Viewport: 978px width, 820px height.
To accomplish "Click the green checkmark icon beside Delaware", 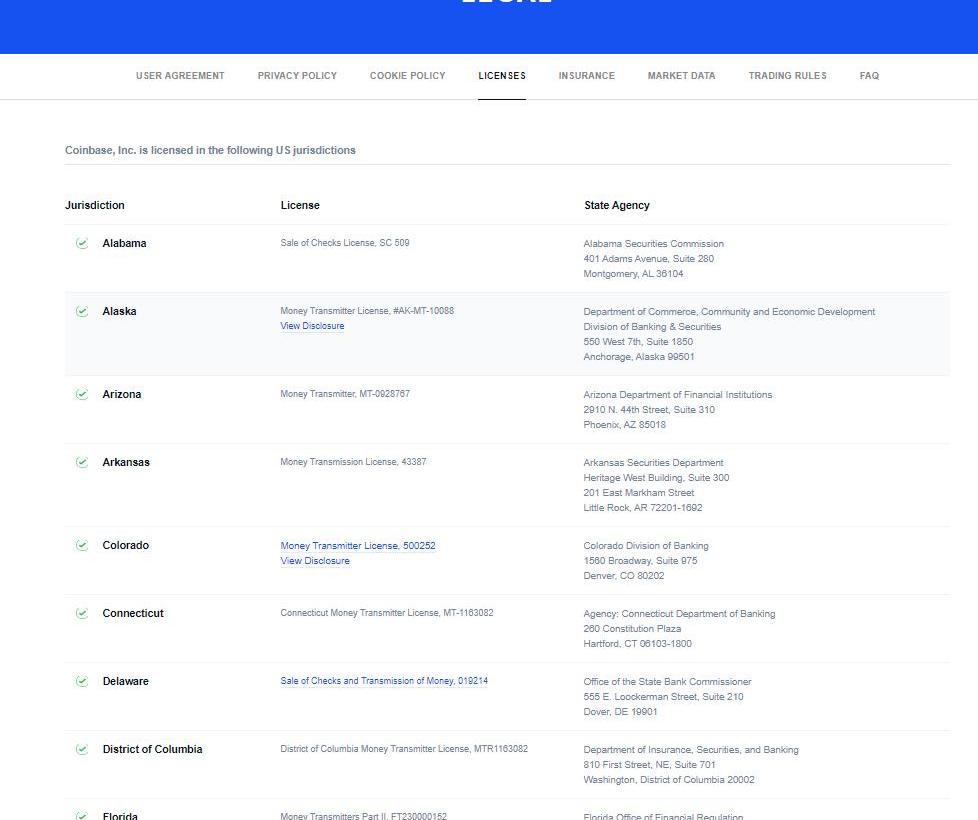I will [x=82, y=681].
